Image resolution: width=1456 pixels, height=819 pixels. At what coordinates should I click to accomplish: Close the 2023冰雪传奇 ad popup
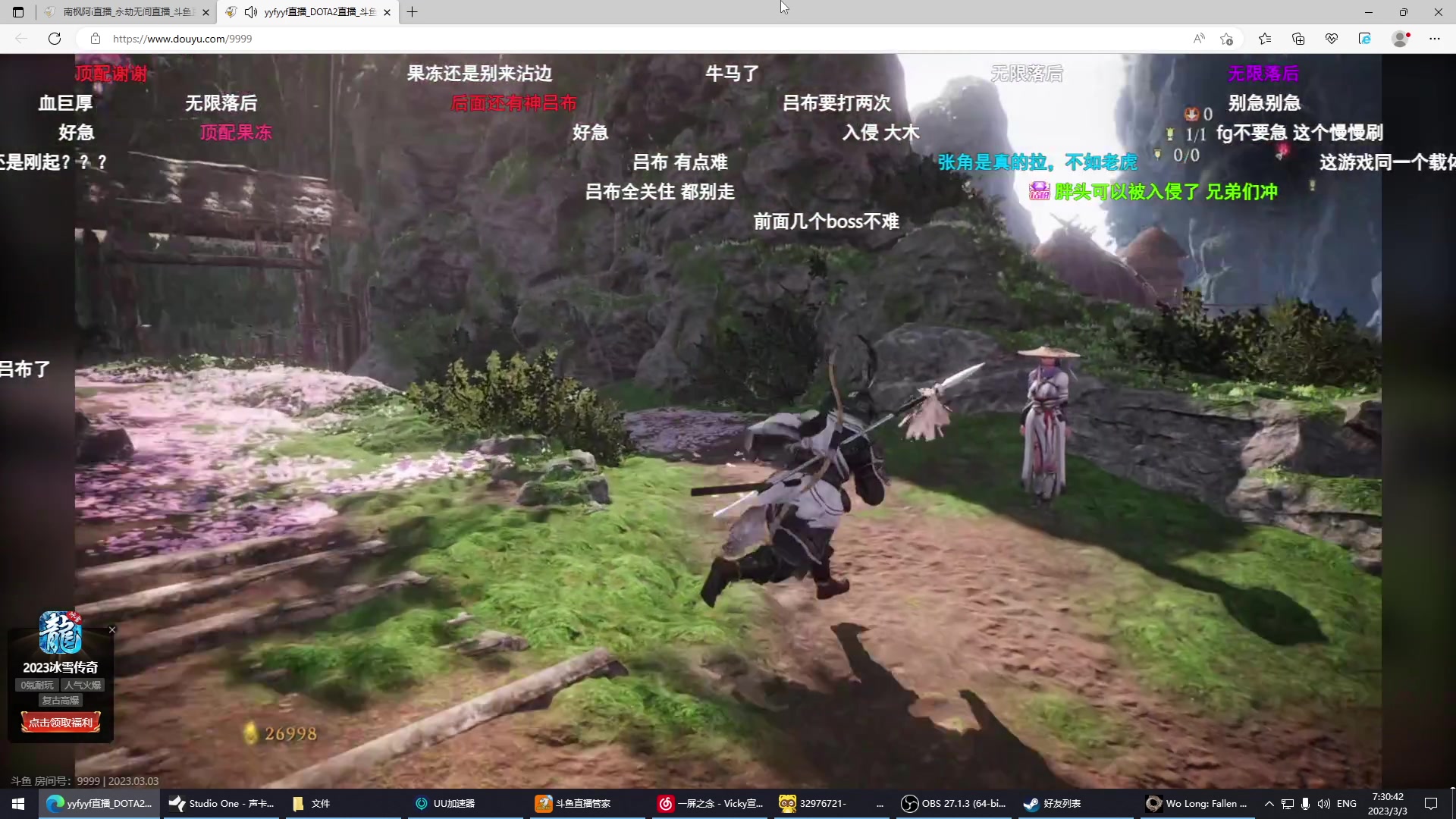point(112,629)
